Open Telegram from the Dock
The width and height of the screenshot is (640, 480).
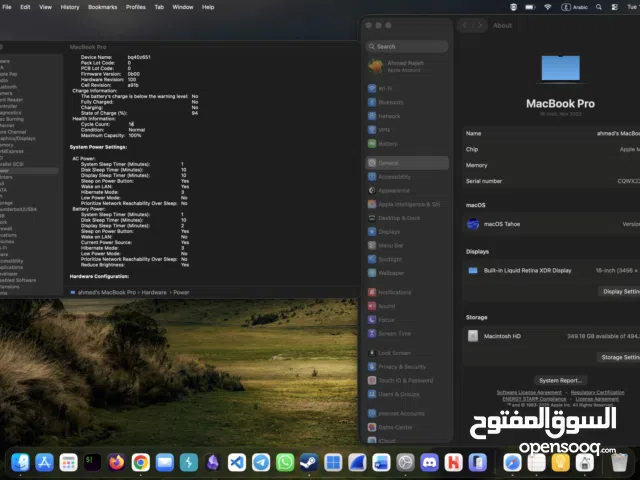[261, 462]
